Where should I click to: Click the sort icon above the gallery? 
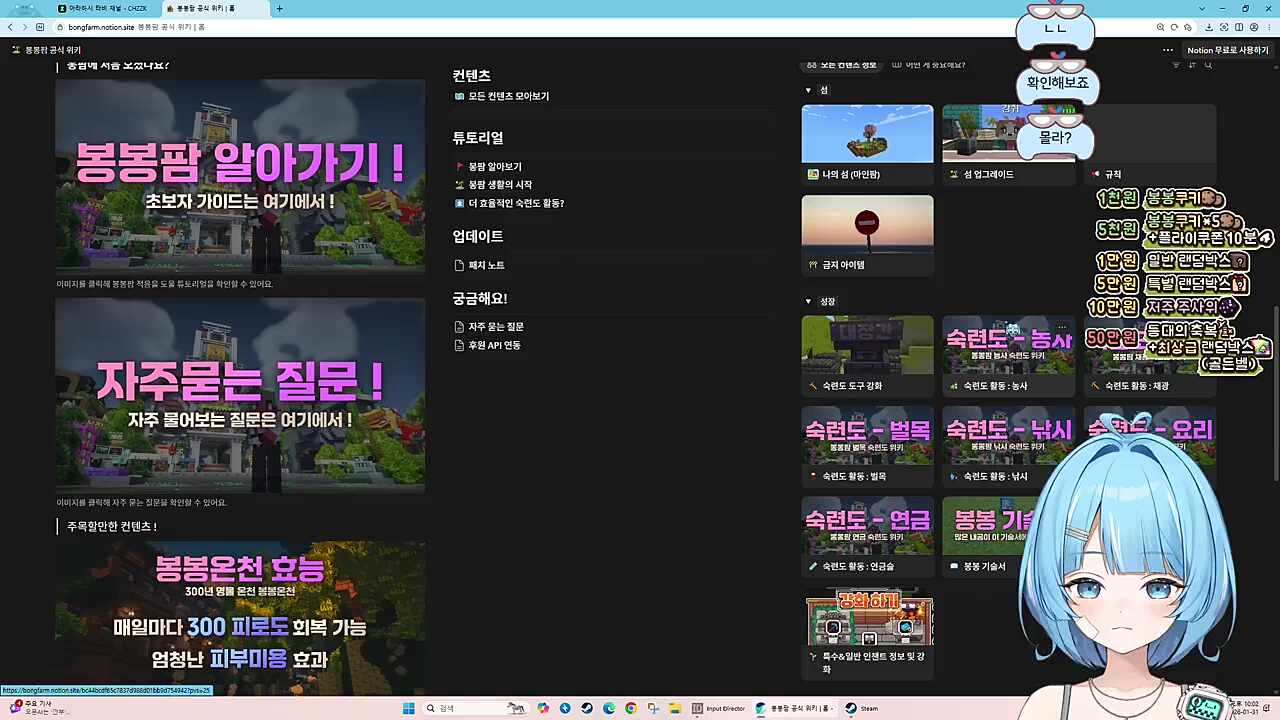pyautogui.click(x=1193, y=64)
